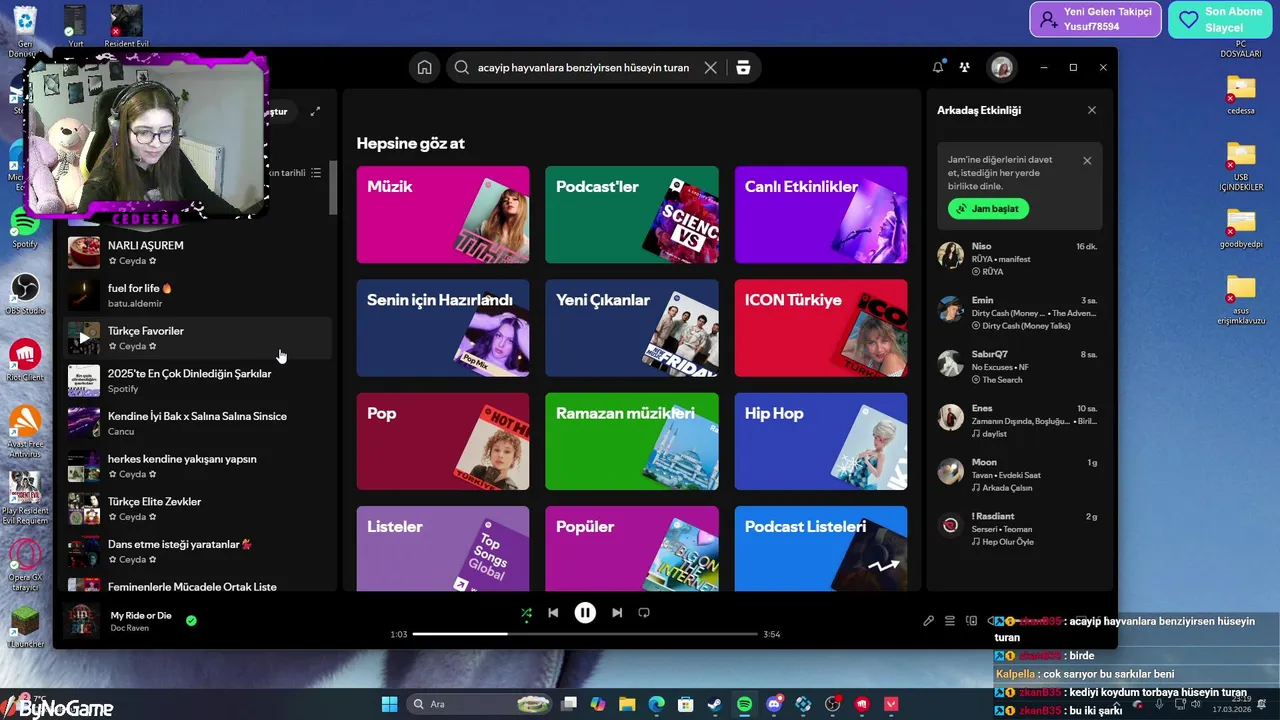Pause the current song

(x=585, y=612)
